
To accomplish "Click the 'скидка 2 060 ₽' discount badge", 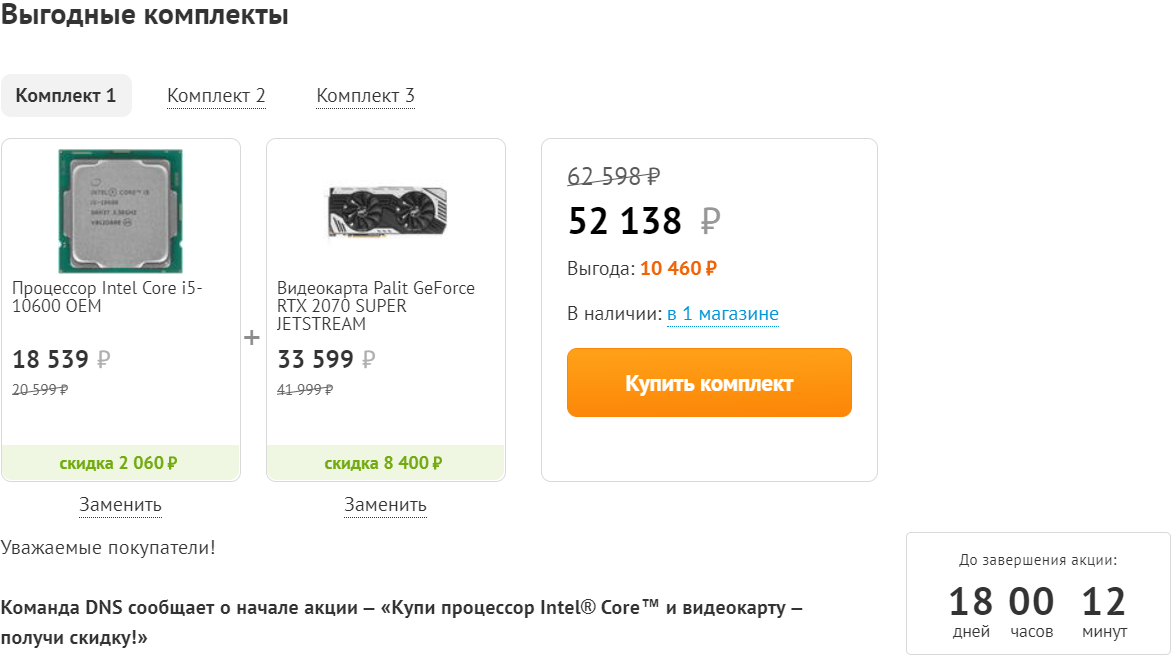I will coord(119,463).
